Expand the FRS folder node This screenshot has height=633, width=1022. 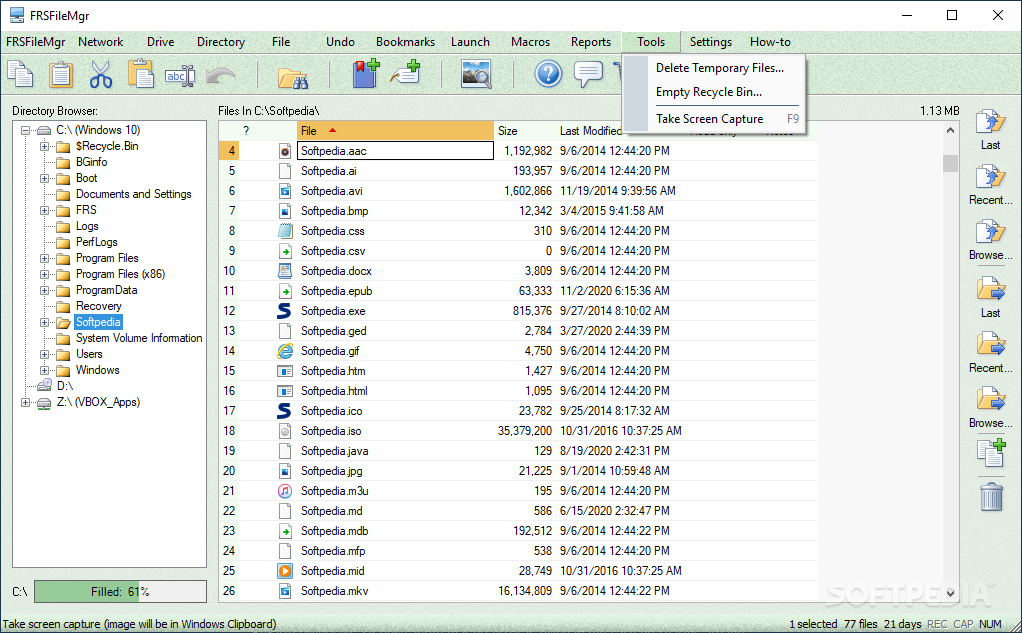pos(44,210)
